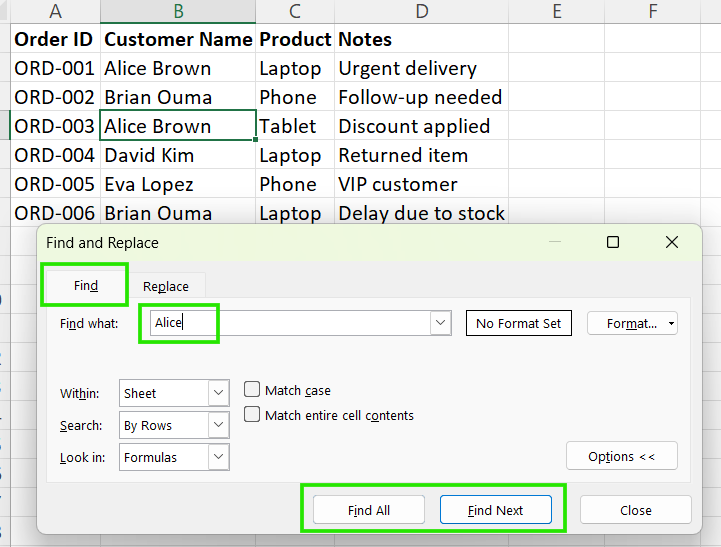Select the Eva Lopez cell
Viewport: 721px width, 547px height.
(x=178, y=184)
